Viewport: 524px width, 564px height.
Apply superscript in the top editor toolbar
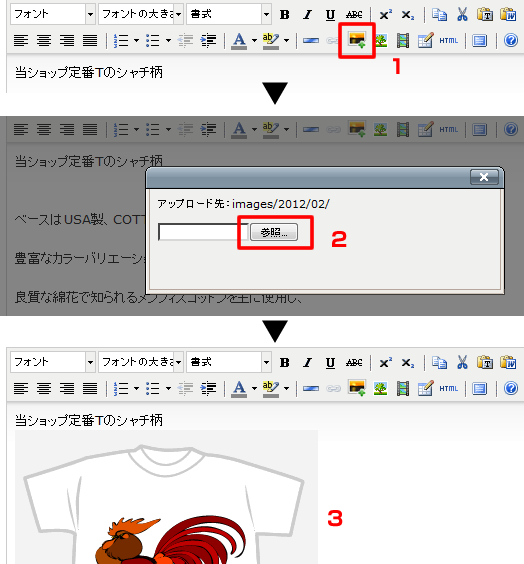pyautogui.click(x=385, y=15)
